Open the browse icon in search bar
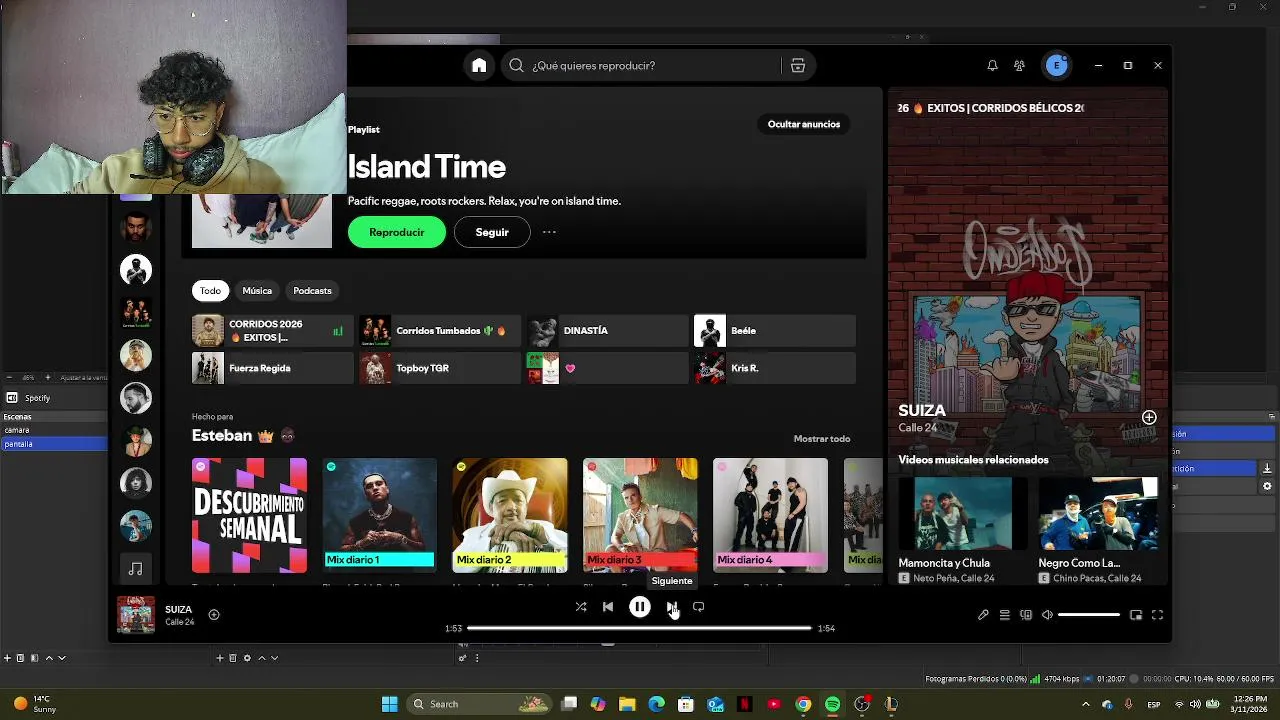Viewport: 1280px width, 720px height. tap(798, 65)
